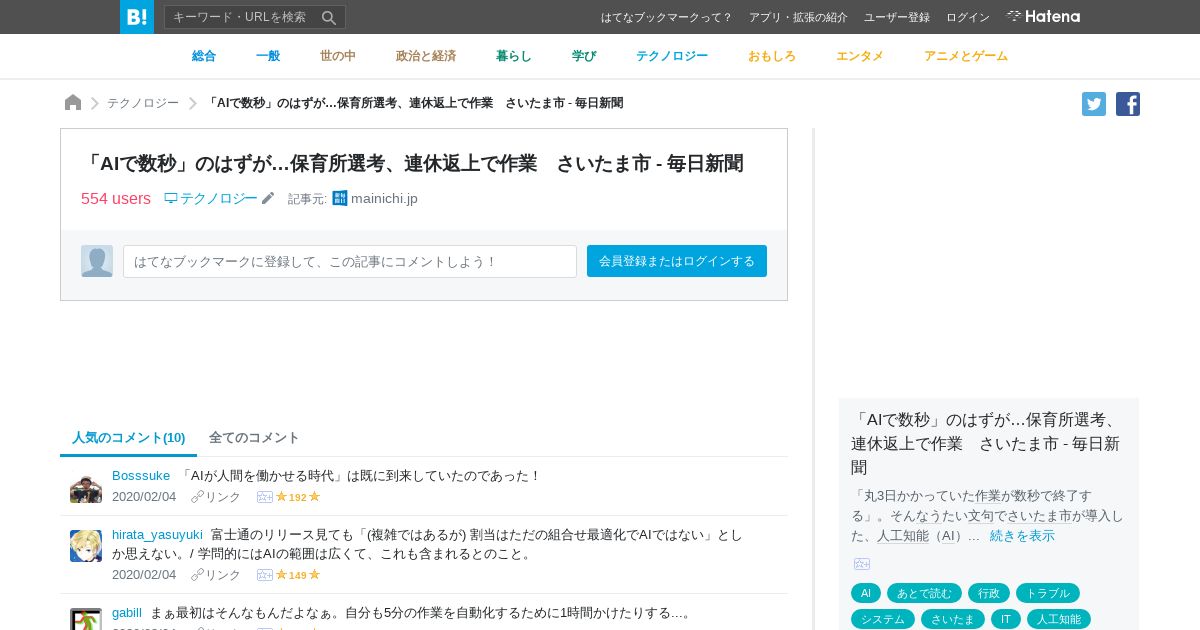This screenshot has width=1200, height=630.
Task: Open gabill's avatar
Action: click(x=86, y=619)
